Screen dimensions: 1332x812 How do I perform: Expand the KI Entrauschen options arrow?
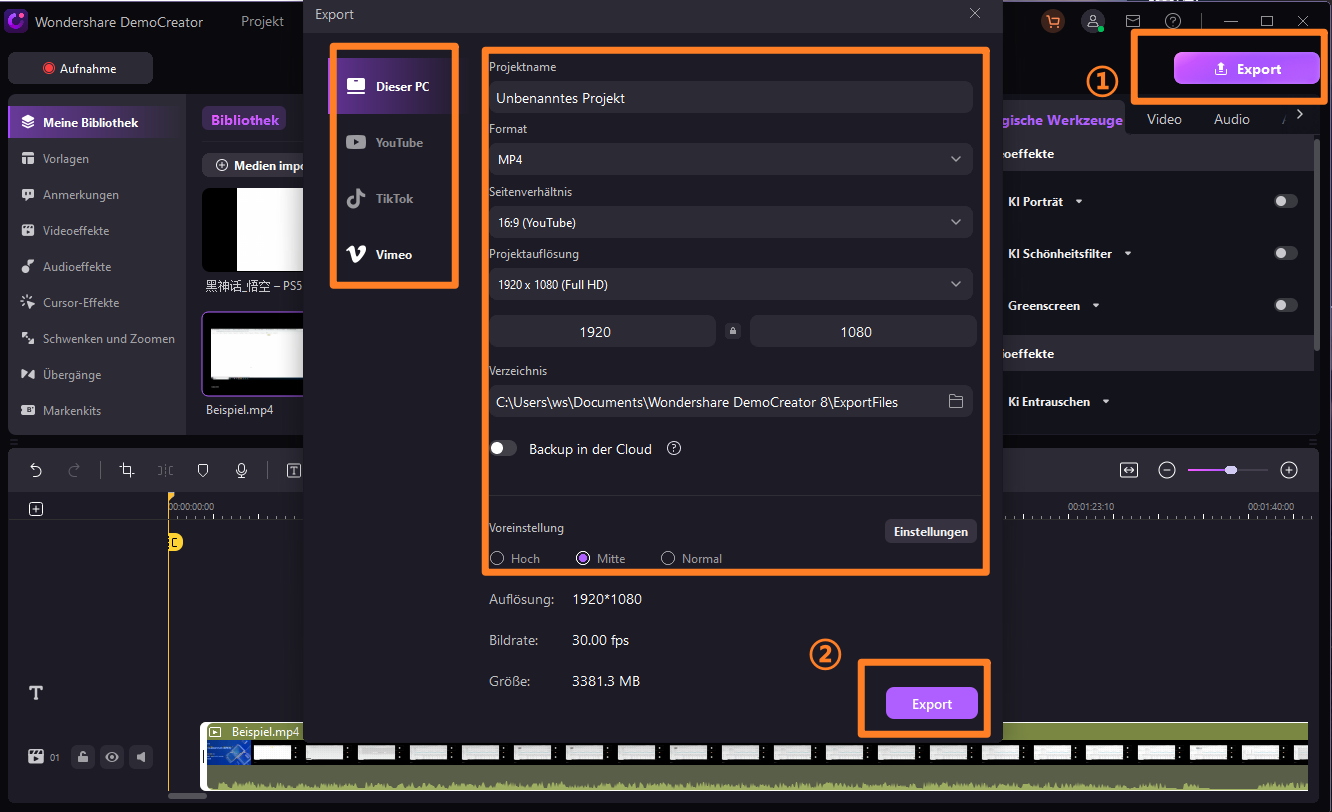tap(1106, 402)
